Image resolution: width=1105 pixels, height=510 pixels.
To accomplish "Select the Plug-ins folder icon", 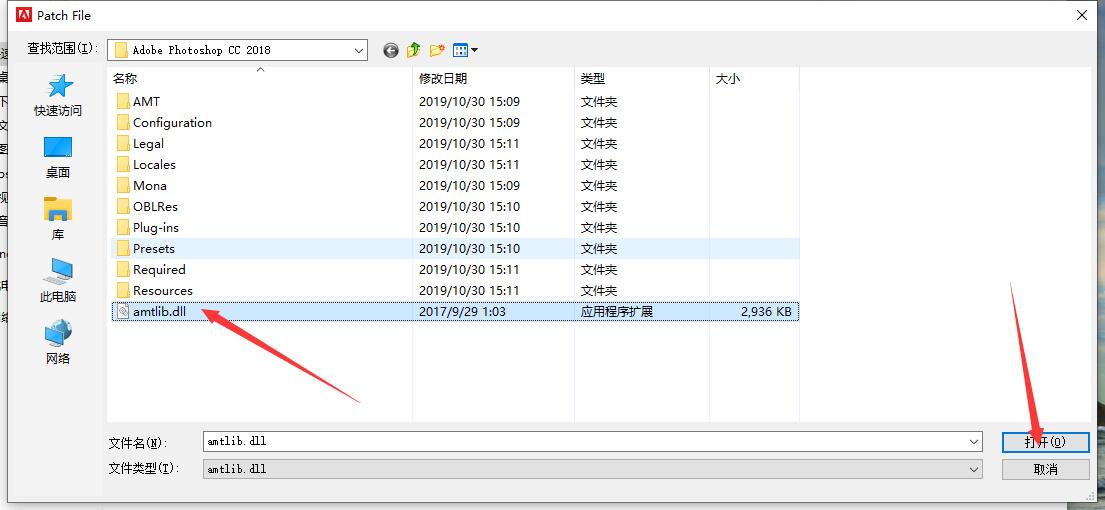I will (123, 228).
